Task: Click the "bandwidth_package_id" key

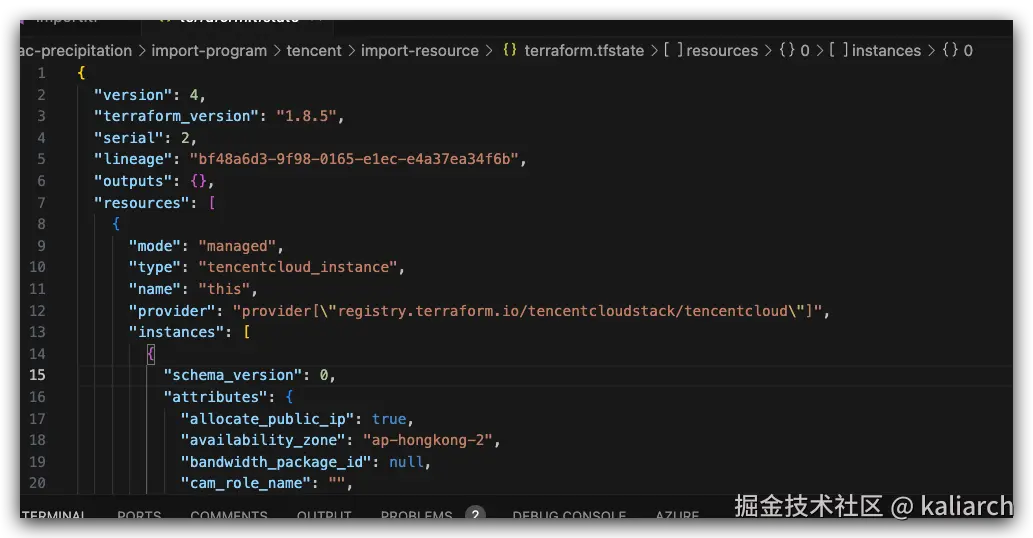Action: (x=277, y=462)
